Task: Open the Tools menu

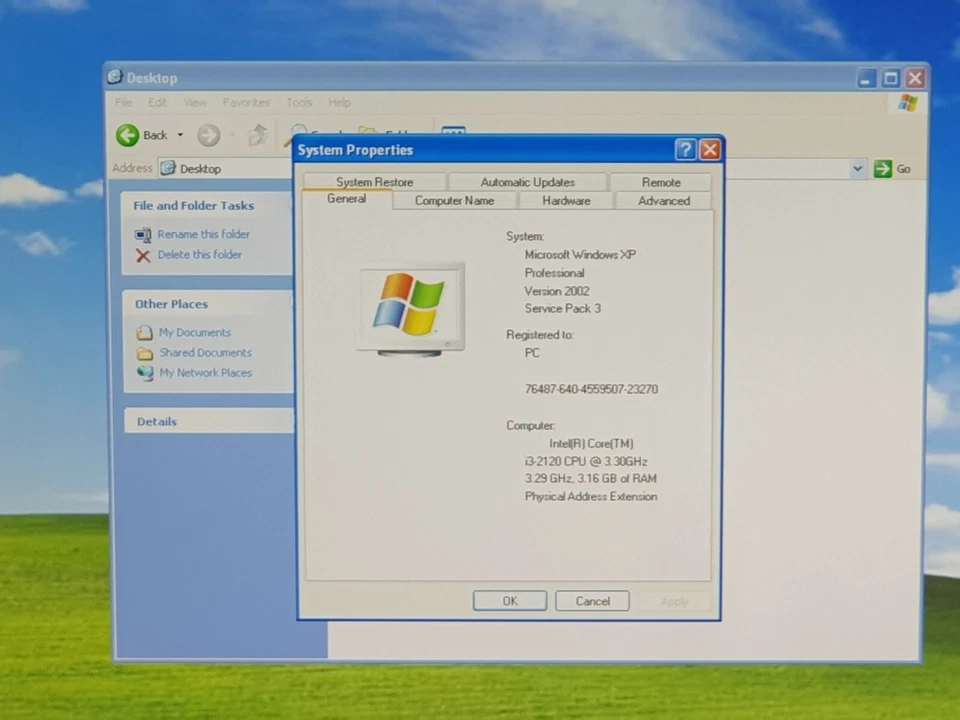Action: click(299, 102)
